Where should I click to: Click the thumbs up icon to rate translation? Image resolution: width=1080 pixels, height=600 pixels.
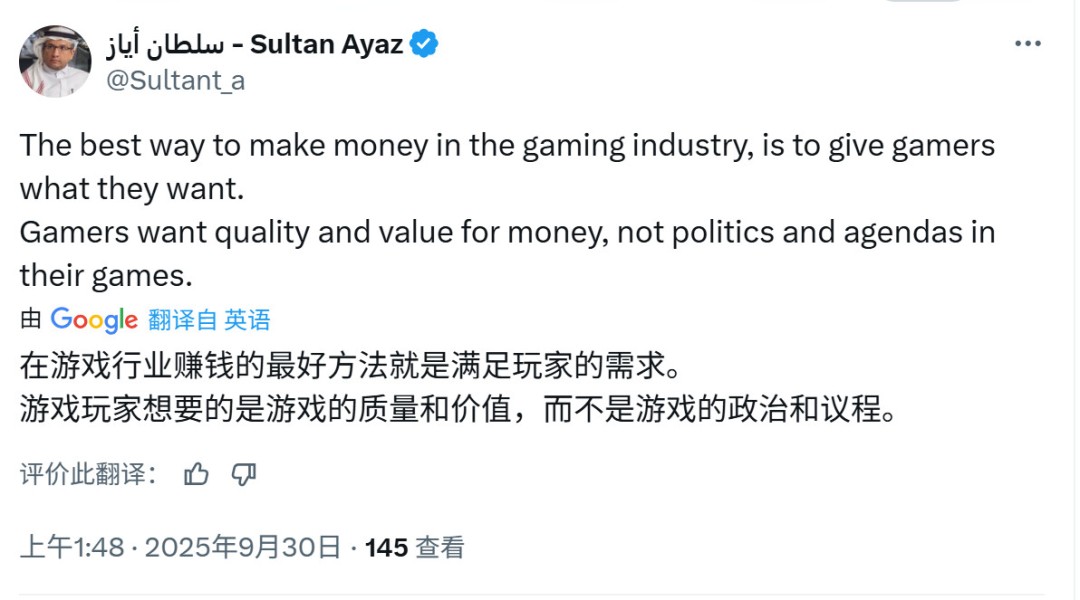click(196, 473)
